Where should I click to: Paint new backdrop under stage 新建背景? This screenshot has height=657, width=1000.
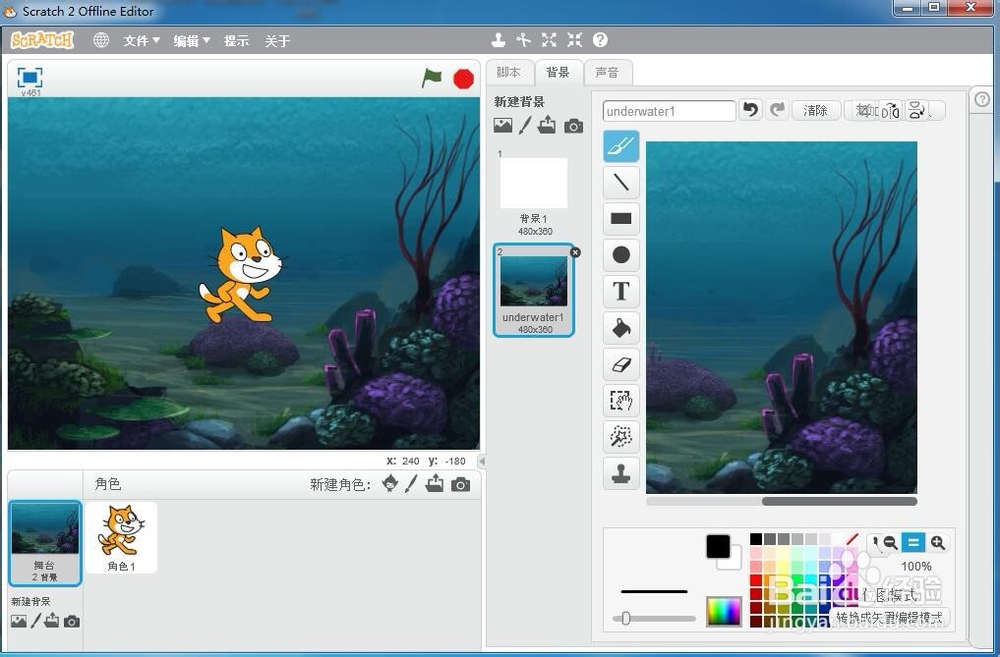pos(36,621)
